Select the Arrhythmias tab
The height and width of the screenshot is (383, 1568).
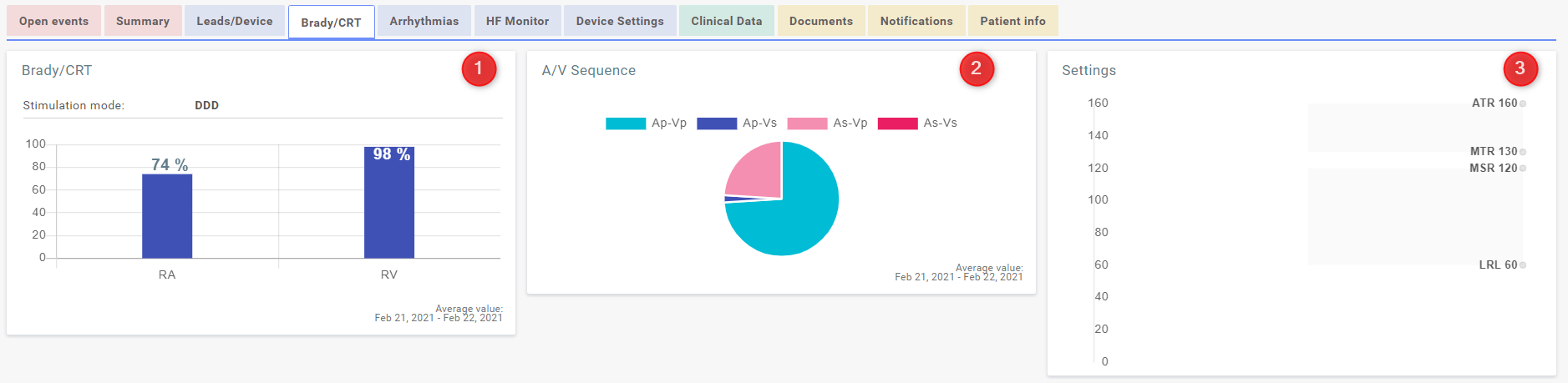click(424, 21)
